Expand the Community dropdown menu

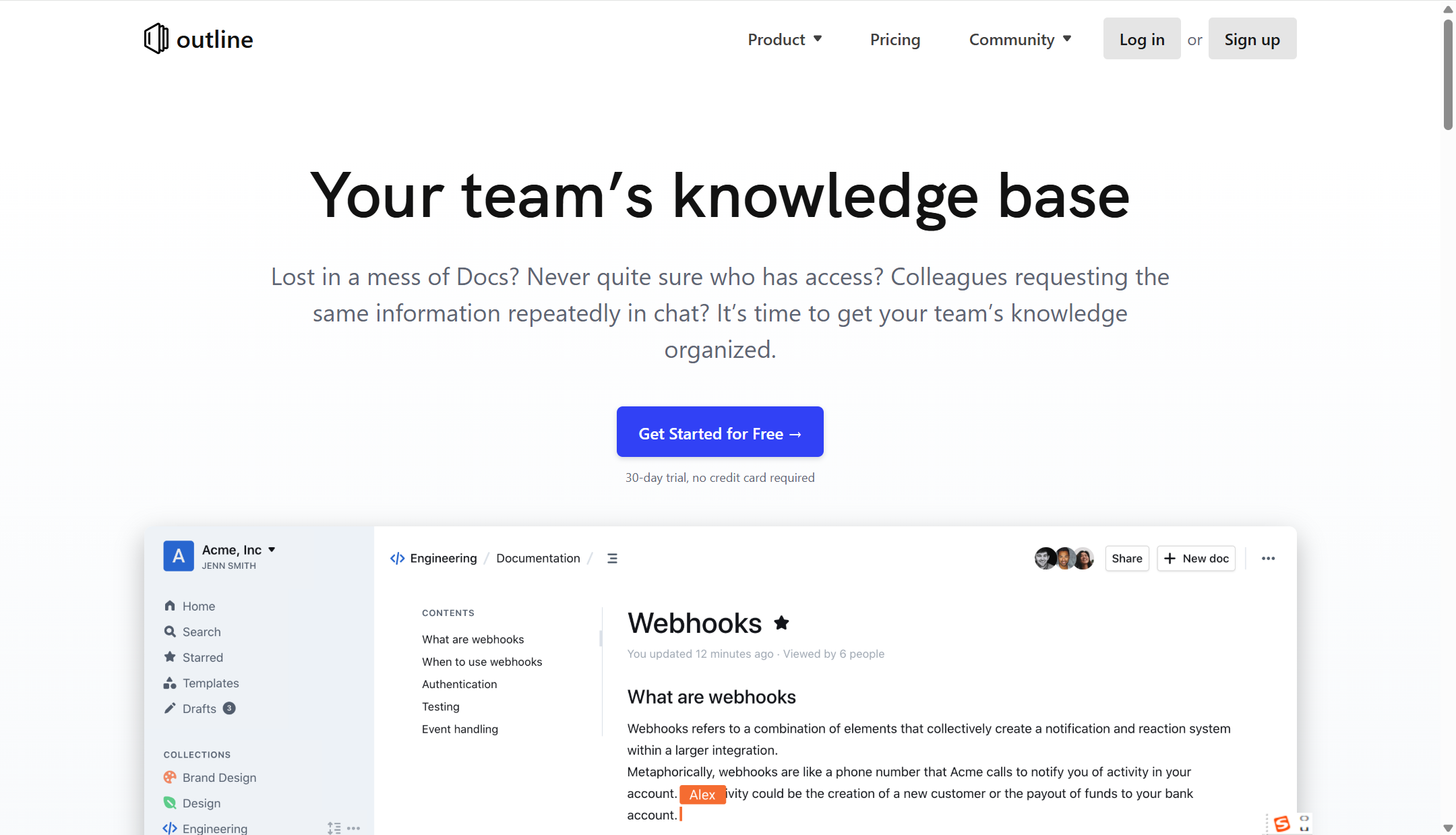coord(1020,39)
